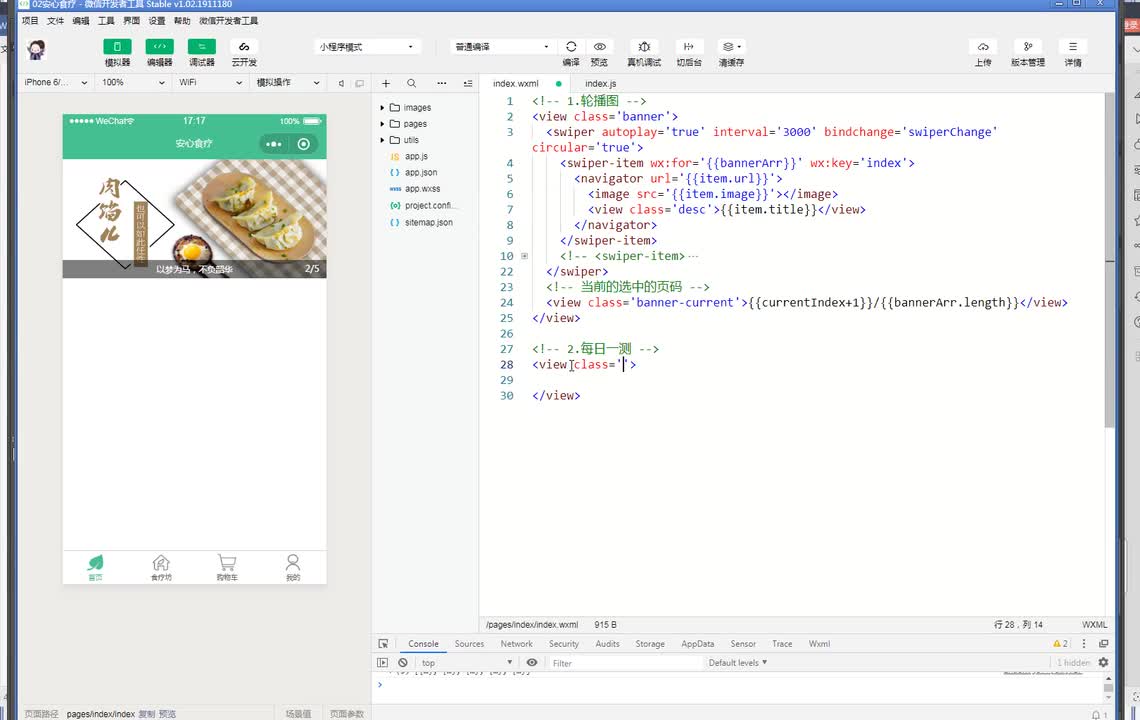The image size is (1140, 720).
Task: Open the 工具 menu in menu bar
Action: point(106,20)
